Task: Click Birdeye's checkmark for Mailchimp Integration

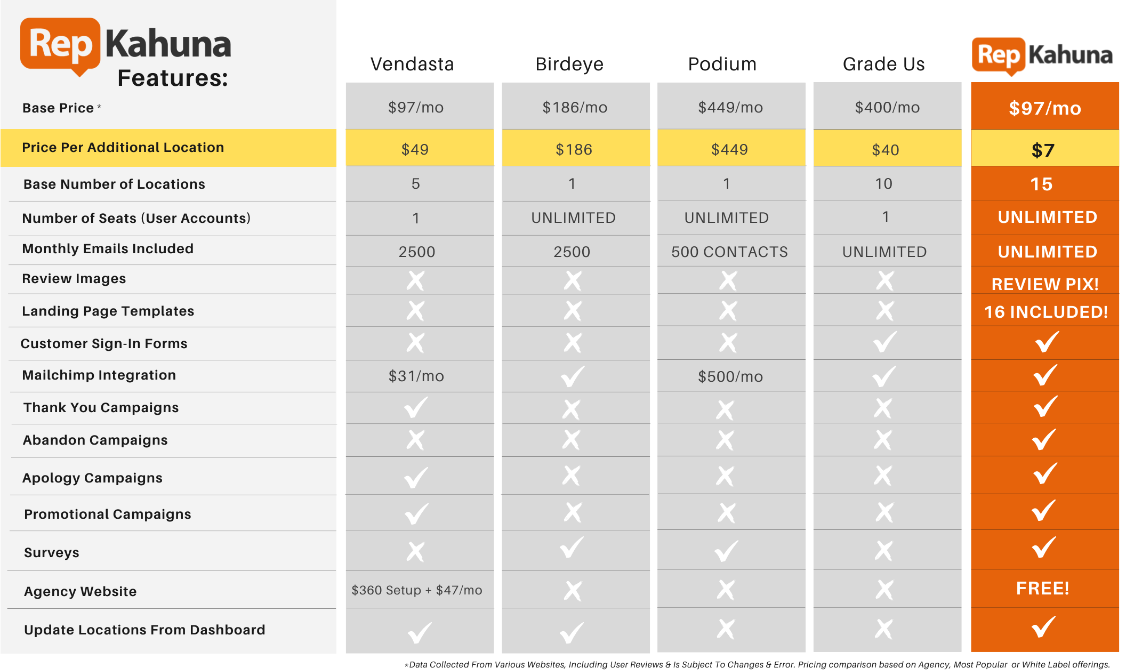Action: pos(573,376)
